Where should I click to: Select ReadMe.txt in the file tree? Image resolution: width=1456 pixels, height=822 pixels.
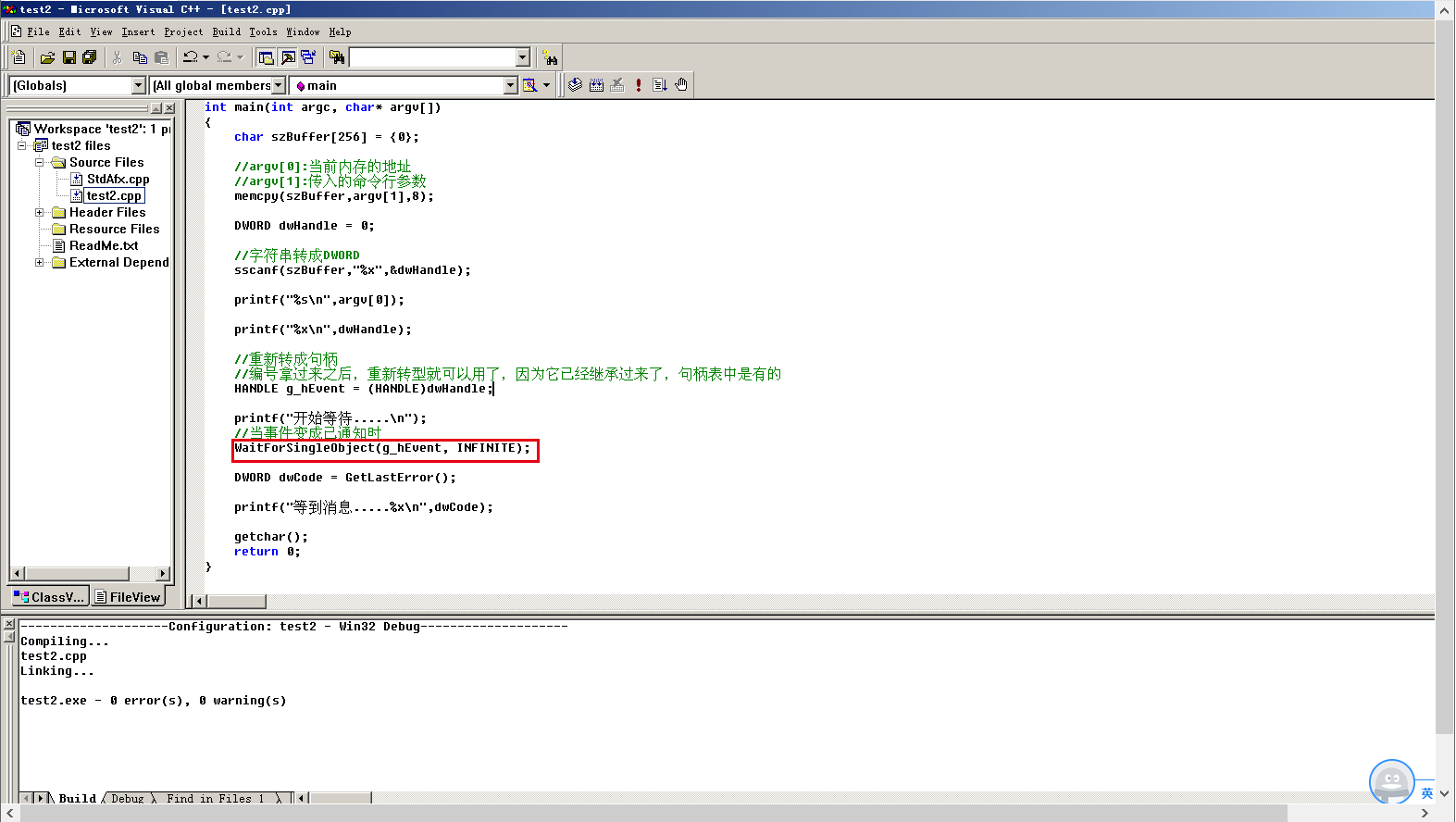coord(104,245)
